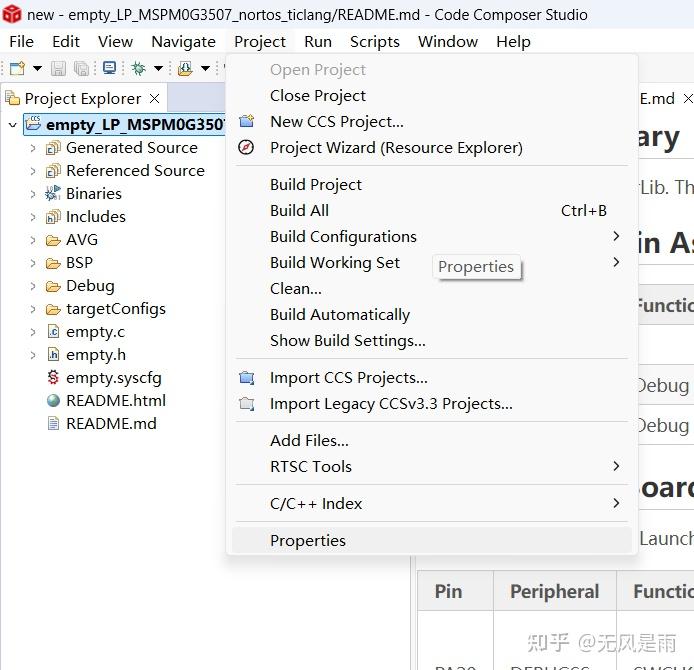Open the Window menu
The height and width of the screenshot is (670, 694).
point(447,42)
